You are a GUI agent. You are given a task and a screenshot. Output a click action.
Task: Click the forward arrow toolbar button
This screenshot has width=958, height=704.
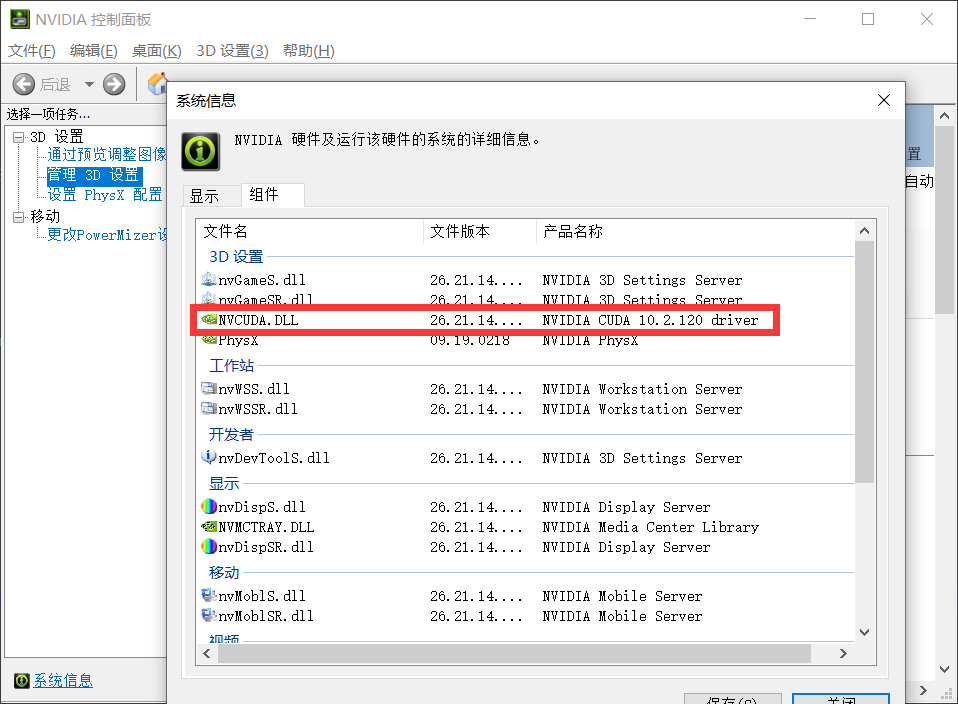point(114,84)
